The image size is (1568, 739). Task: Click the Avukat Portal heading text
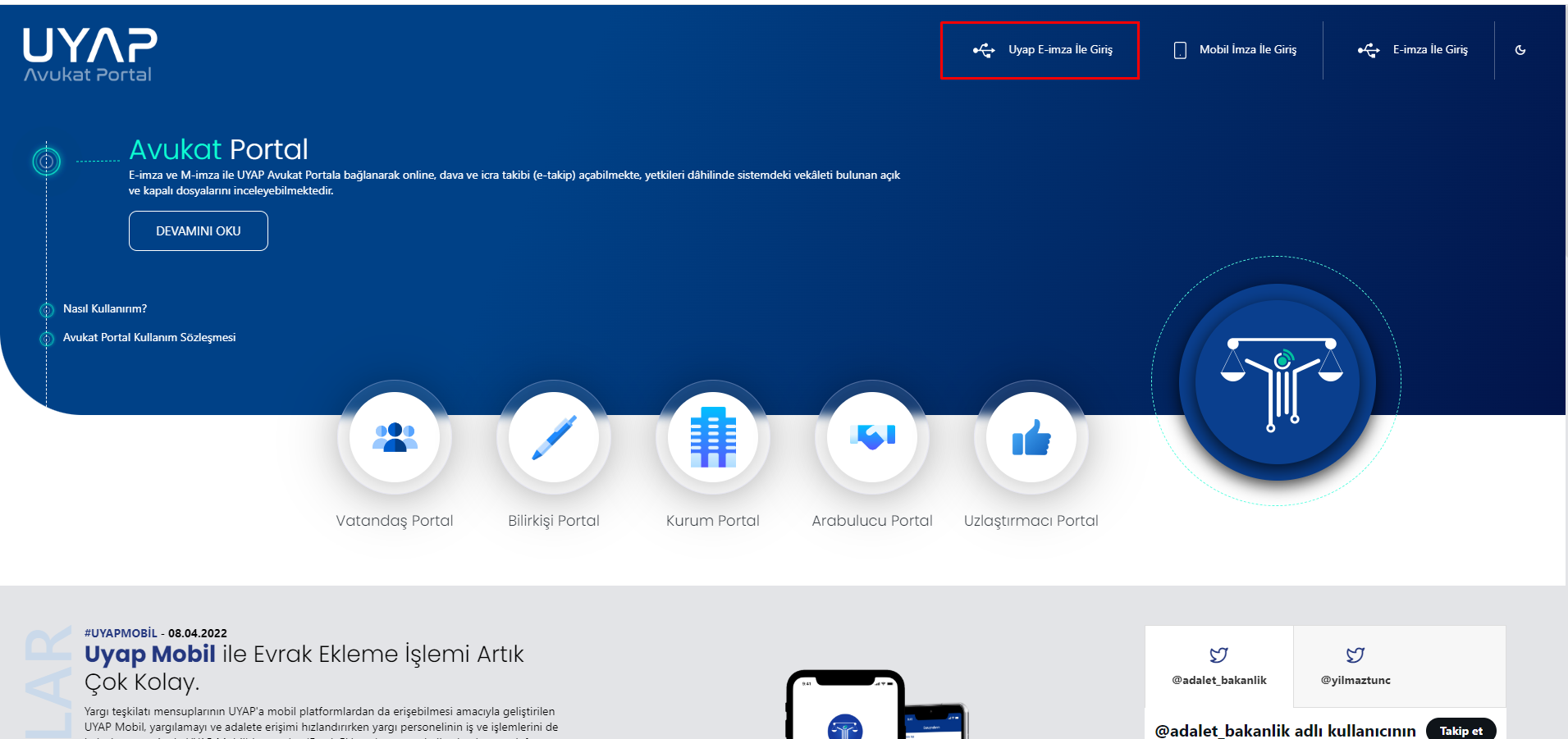pos(218,149)
